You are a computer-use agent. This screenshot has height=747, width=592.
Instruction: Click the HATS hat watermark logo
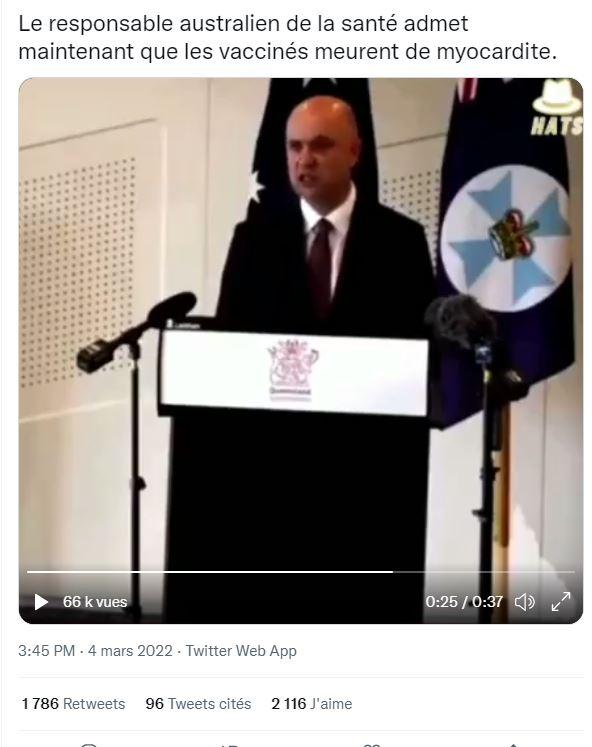(557, 108)
